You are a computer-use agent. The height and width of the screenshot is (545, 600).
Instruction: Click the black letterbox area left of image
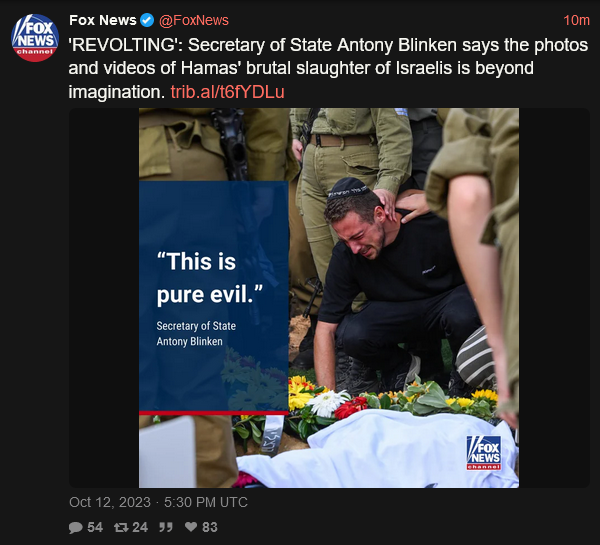point(104,298)
